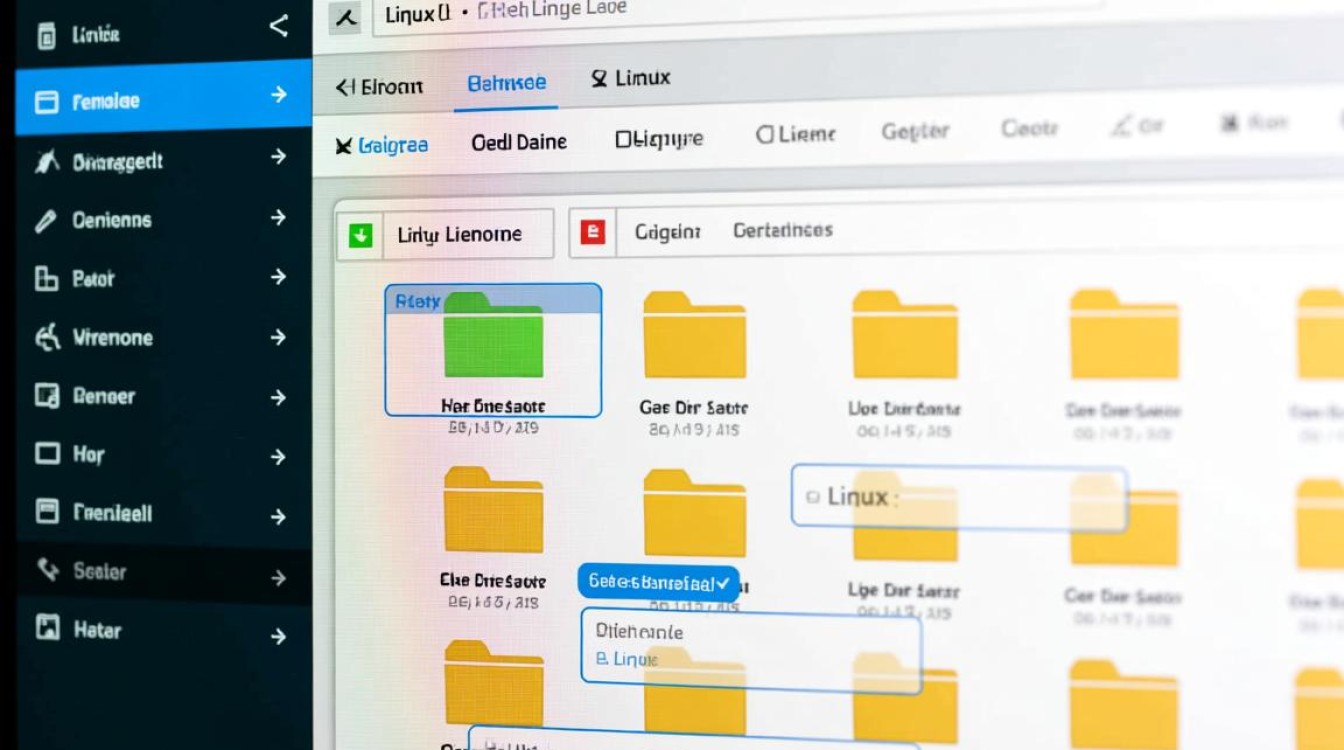Viewport: 1344px width, 750px height.
Task: Open the green Har Dnesaote folder
Action: (x=493, y=336)
